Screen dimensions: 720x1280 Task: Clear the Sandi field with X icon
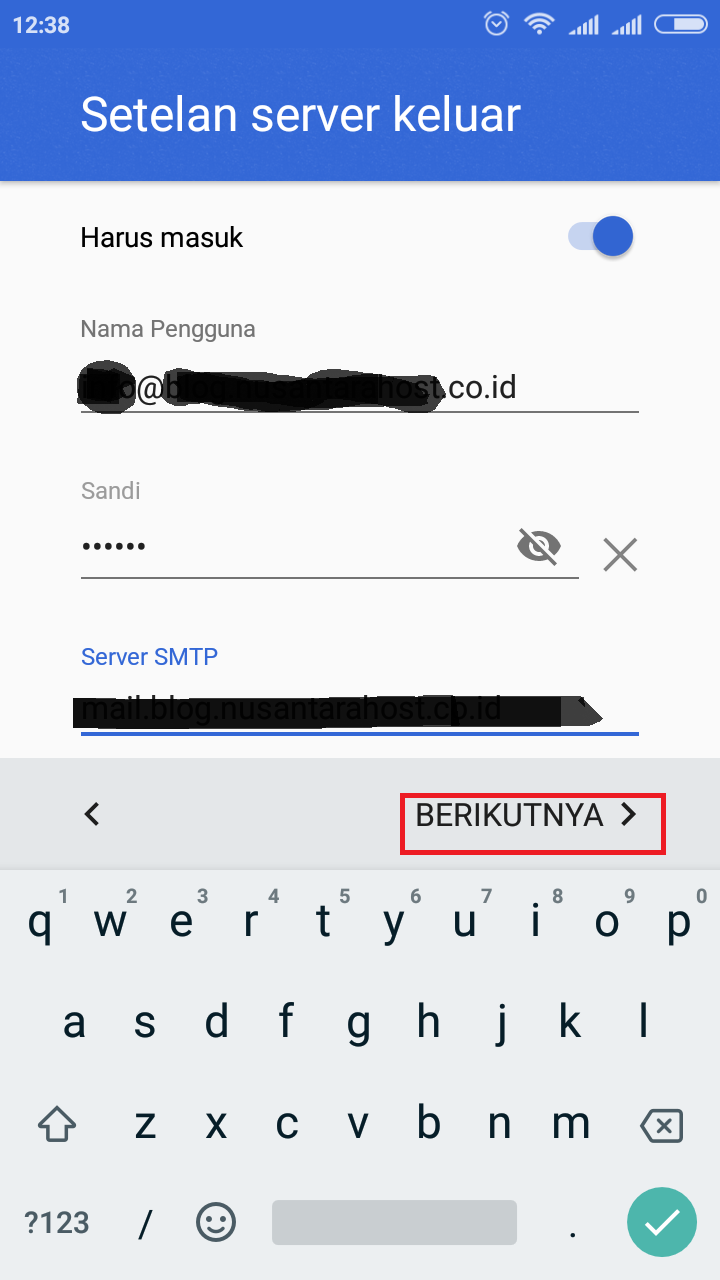coord(620,553)
